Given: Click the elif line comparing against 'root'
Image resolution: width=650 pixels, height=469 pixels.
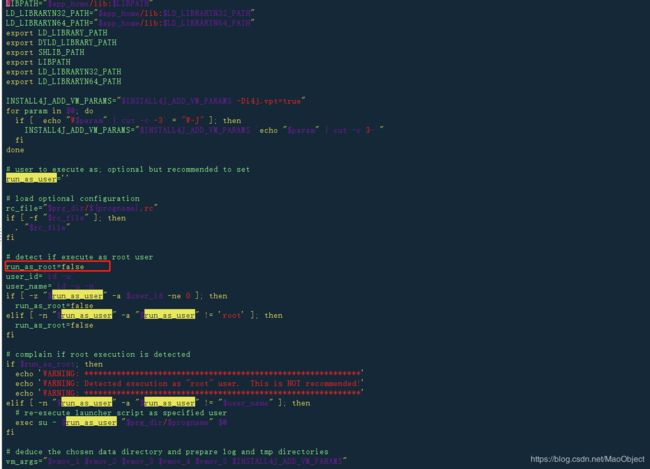Looking at the screenshot, I should pyautogui.click(x=144, y=316).
